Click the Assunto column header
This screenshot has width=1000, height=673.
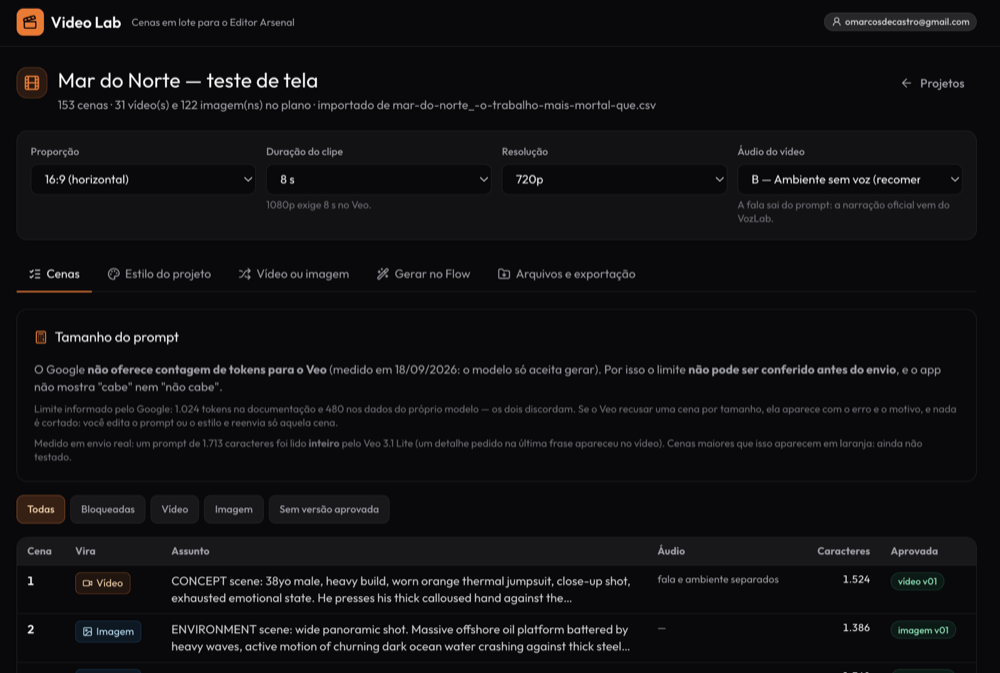point(190,551)
